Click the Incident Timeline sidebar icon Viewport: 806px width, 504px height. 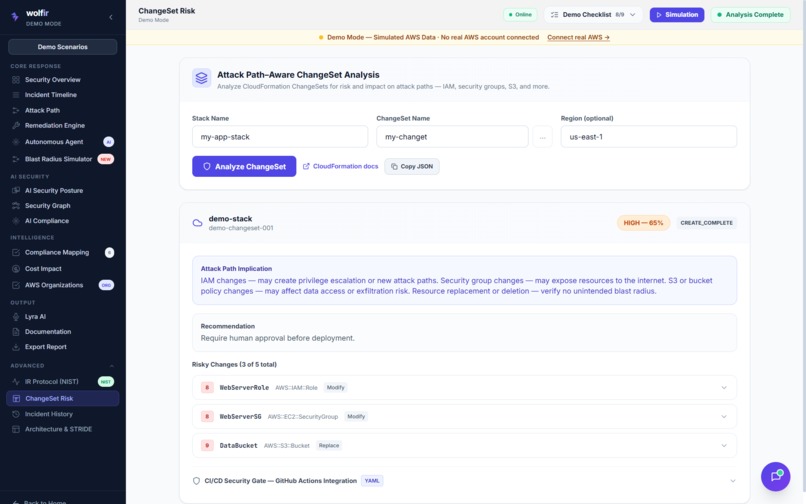16,95
